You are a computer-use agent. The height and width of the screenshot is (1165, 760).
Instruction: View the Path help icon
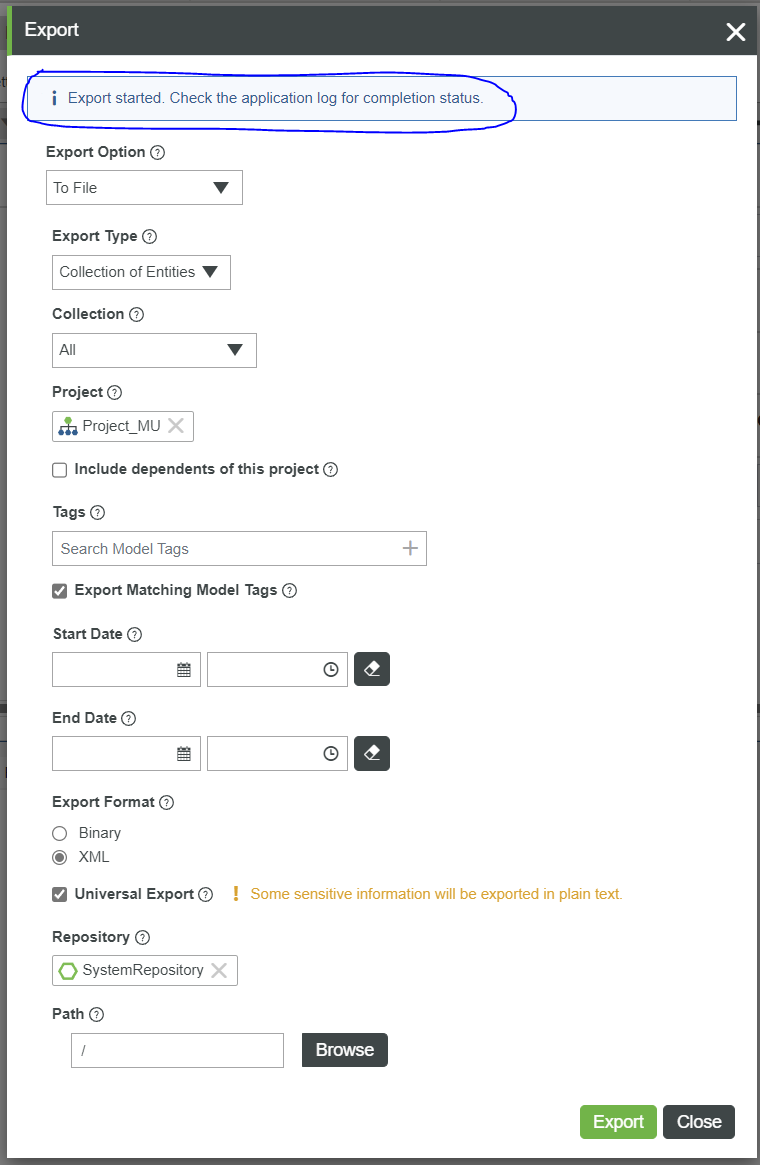97,1014
